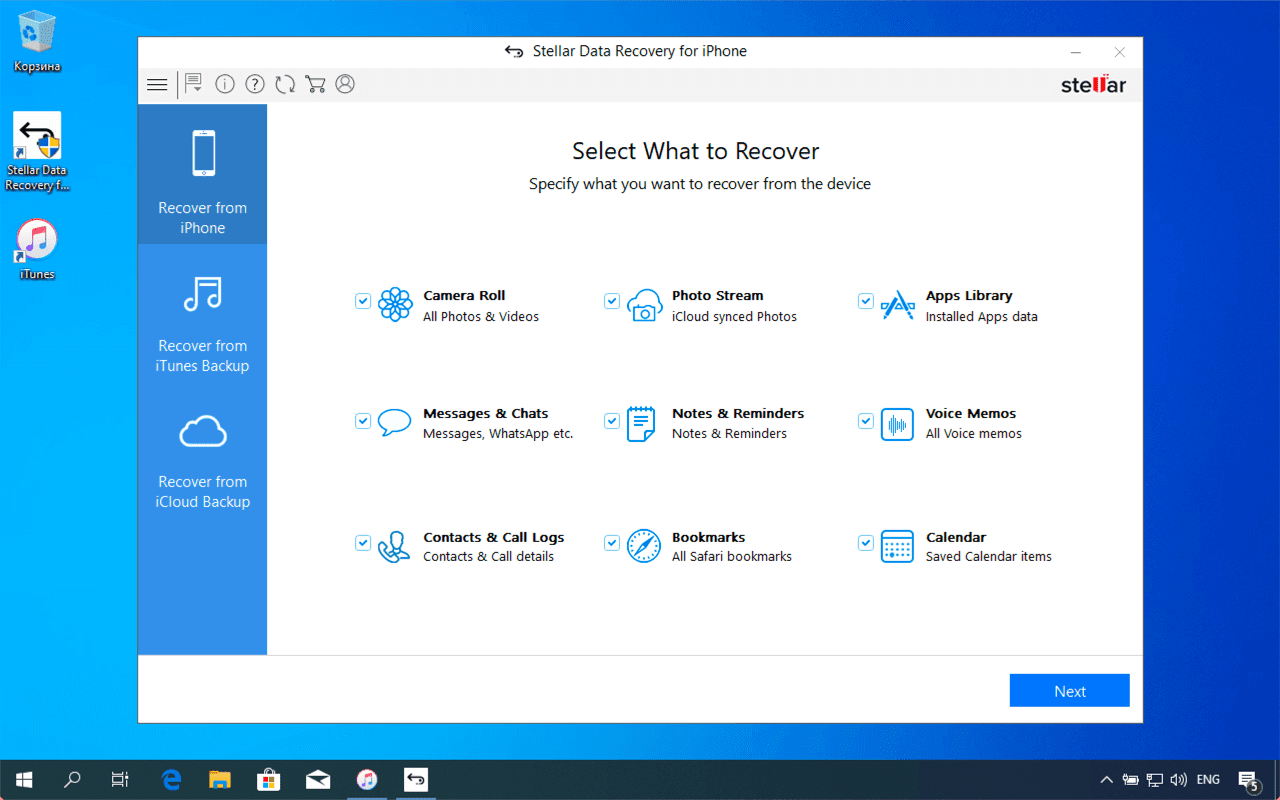Minimize the Stellar Data Recovery window
This screenshot has width=1280, height=800.
1076,52
